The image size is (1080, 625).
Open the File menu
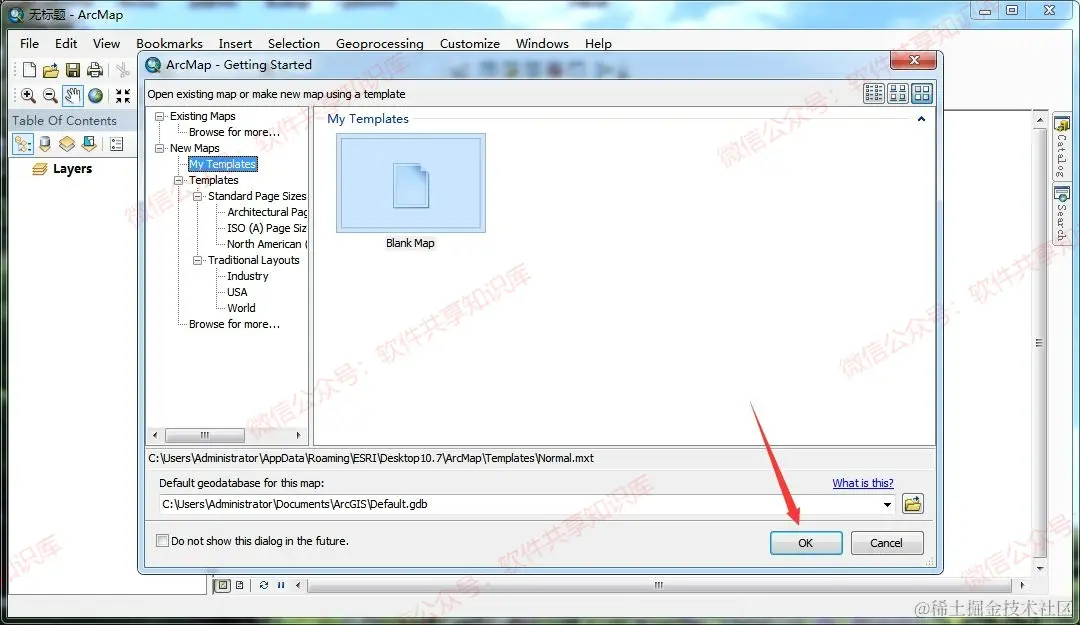coord(30,43)
